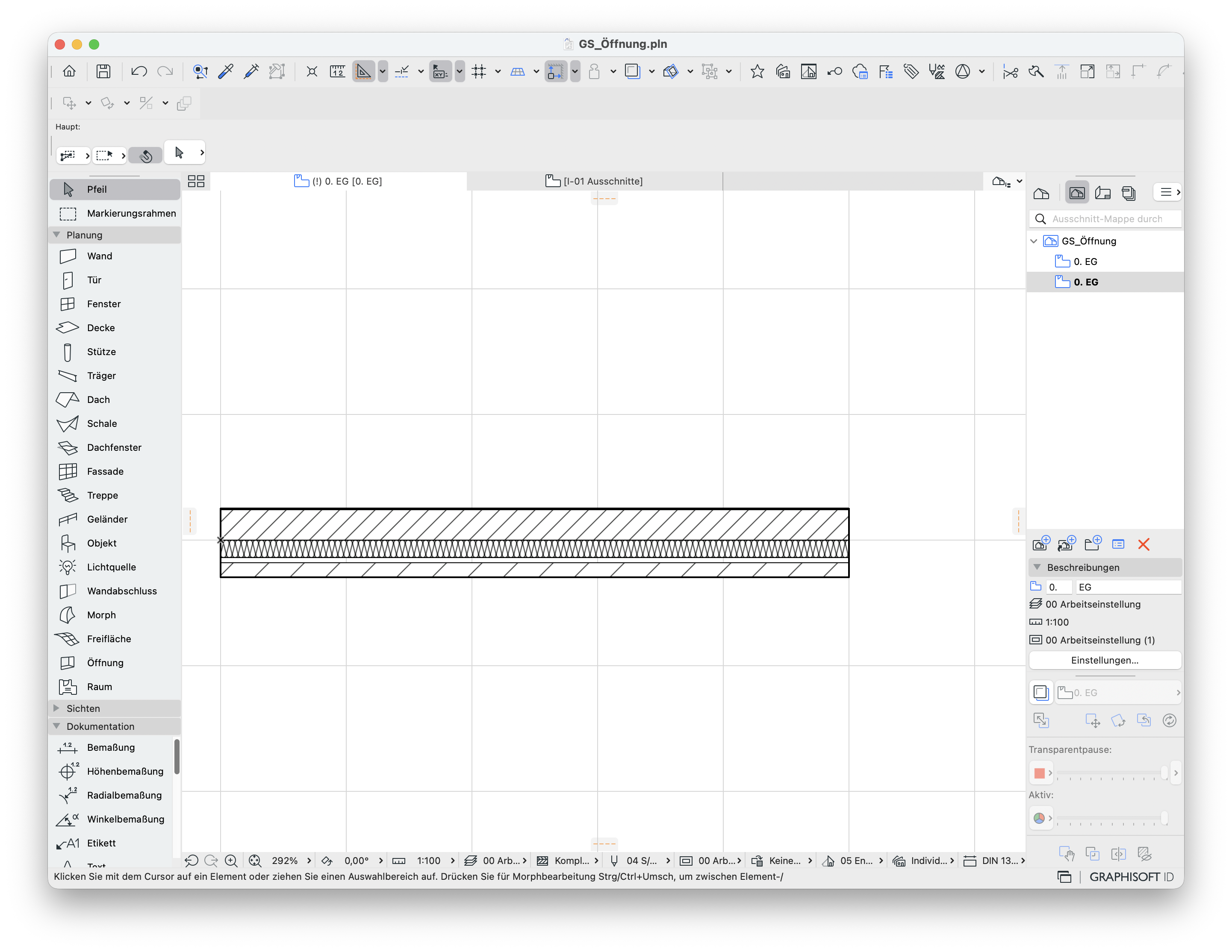The height and width of the screenshot is (952, 1232).
Task: Select the Etikett tool
Action: (x=111, y=843)
